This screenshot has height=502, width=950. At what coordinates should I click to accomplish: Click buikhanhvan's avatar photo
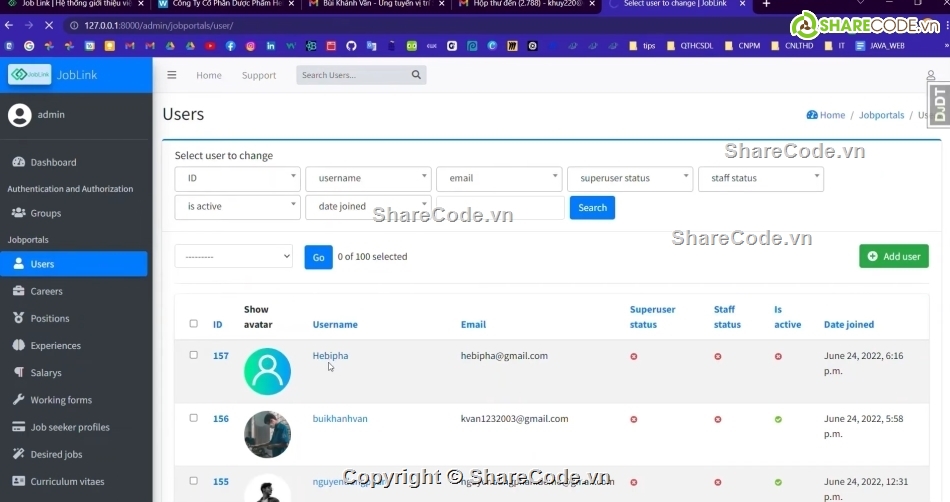[x=267, y=434]
